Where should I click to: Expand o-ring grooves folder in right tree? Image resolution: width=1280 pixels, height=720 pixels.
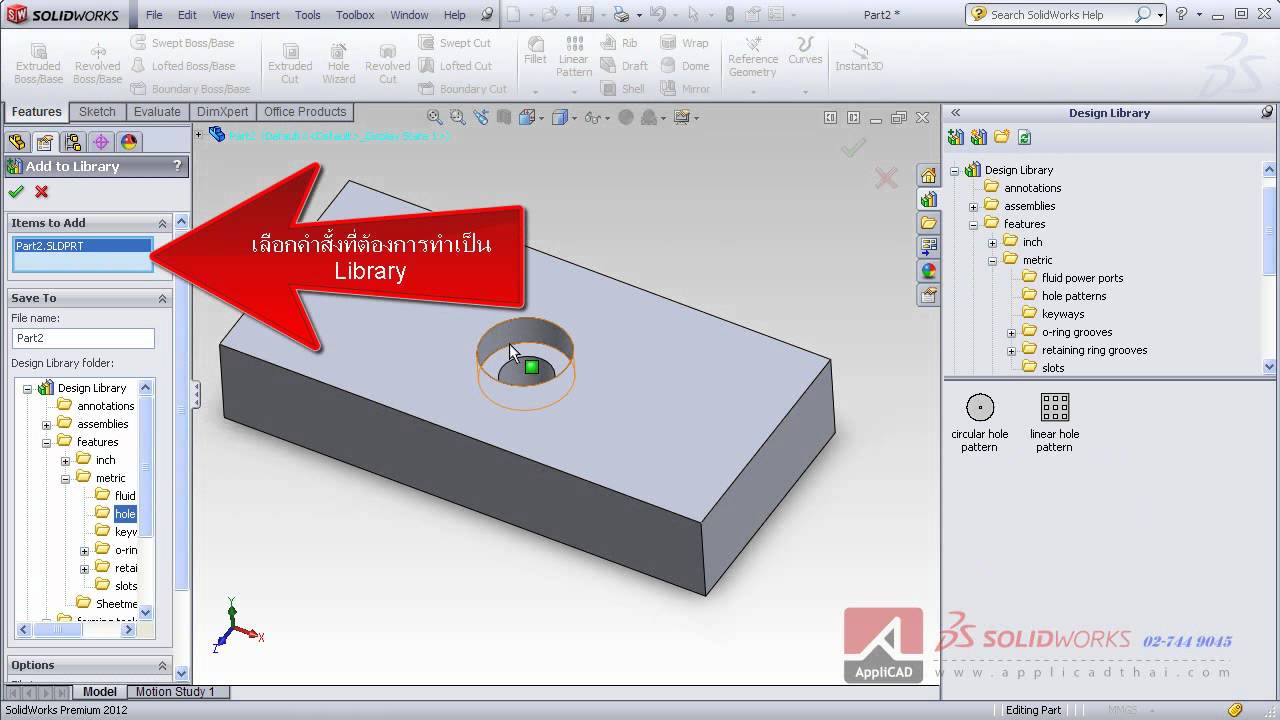(1011, 333)
